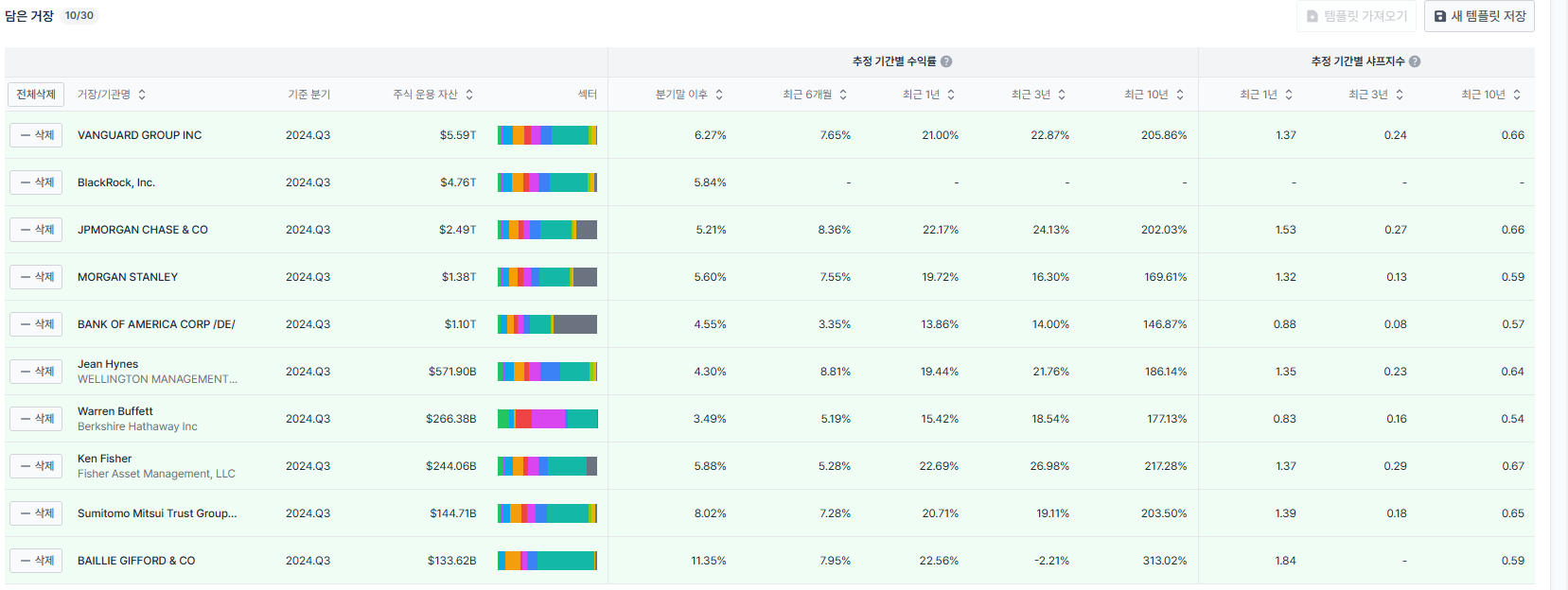1568x590 pixels.
Task: Click BlackRock sector allocation bar
Action: pos(547,182)
